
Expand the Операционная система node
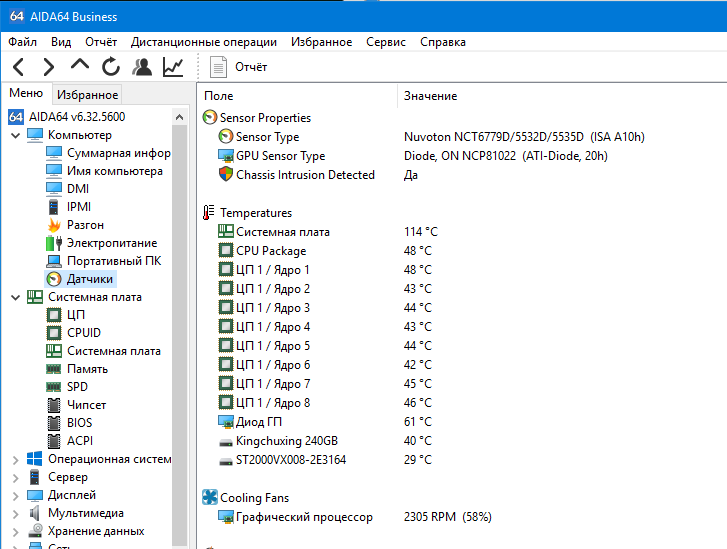(16, 460)
